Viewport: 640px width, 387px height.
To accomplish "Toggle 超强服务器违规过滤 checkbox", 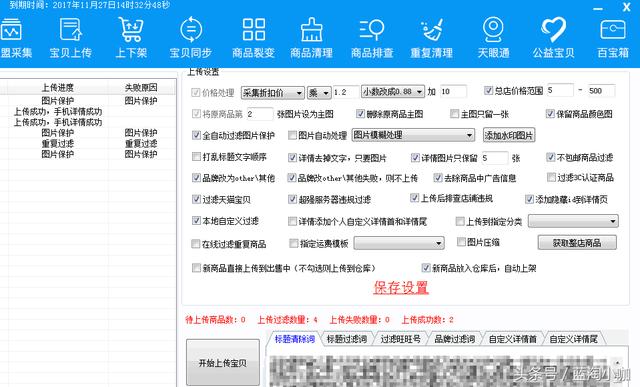I will point(292,199).
